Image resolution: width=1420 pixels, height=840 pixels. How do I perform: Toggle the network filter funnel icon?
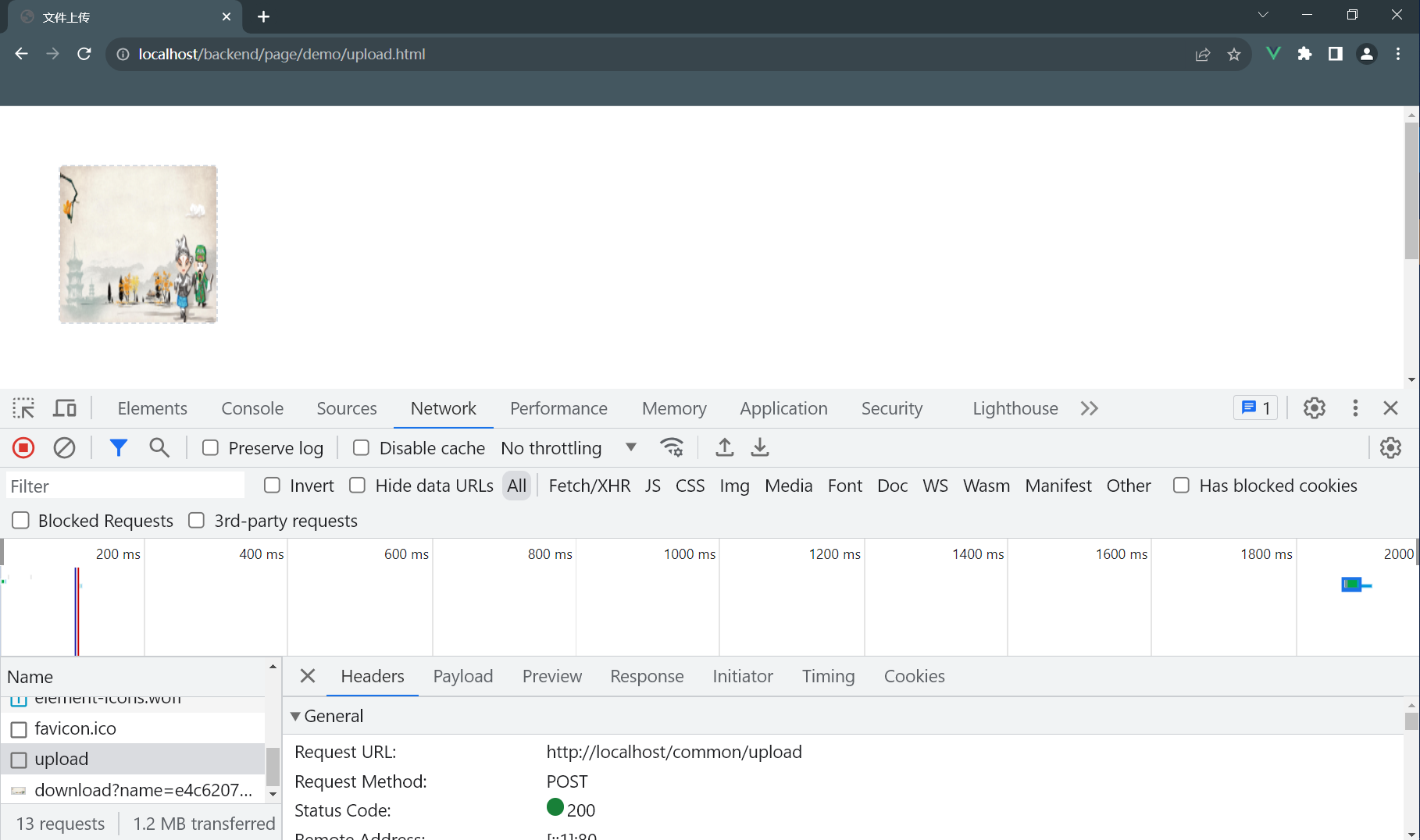click(118, 447)
